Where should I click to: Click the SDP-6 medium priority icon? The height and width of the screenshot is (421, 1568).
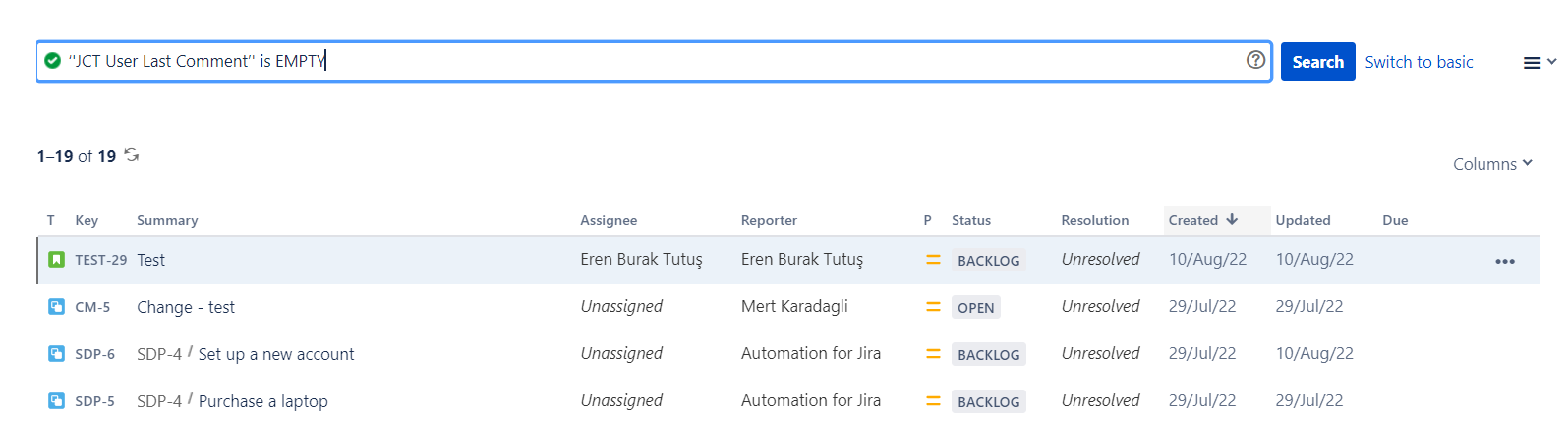[x=933, y=354]
